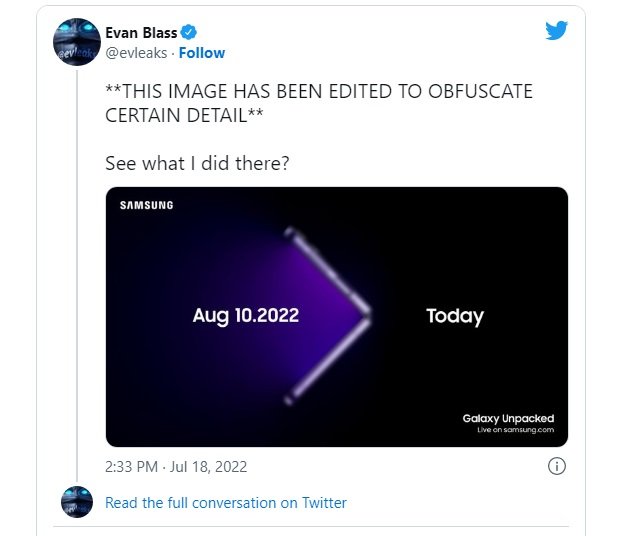The image size is (624, 536).
Task: Click the 'See what I did there?' line
Action: coord(197,163)
